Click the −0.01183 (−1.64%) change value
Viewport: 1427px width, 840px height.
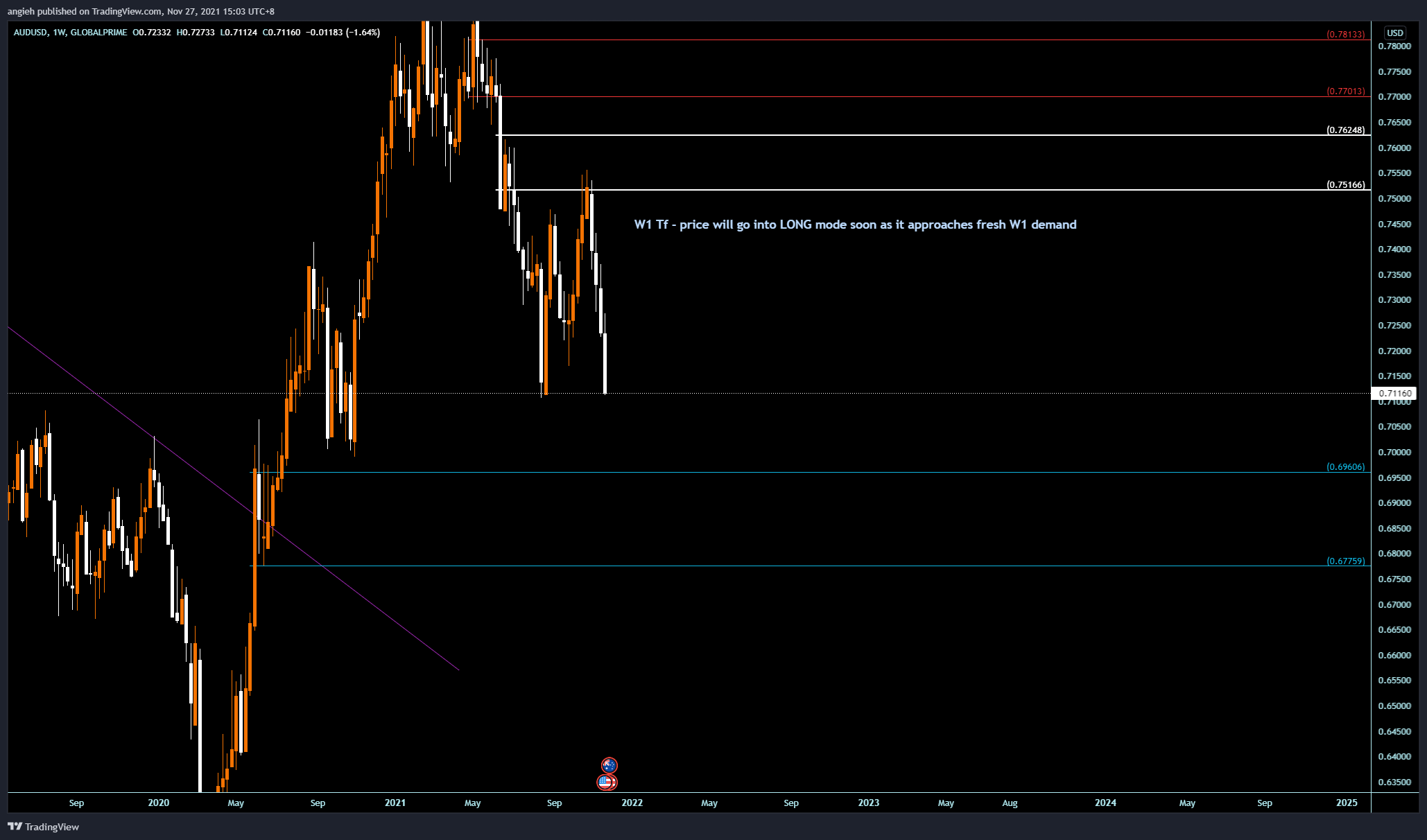[343, 33]
